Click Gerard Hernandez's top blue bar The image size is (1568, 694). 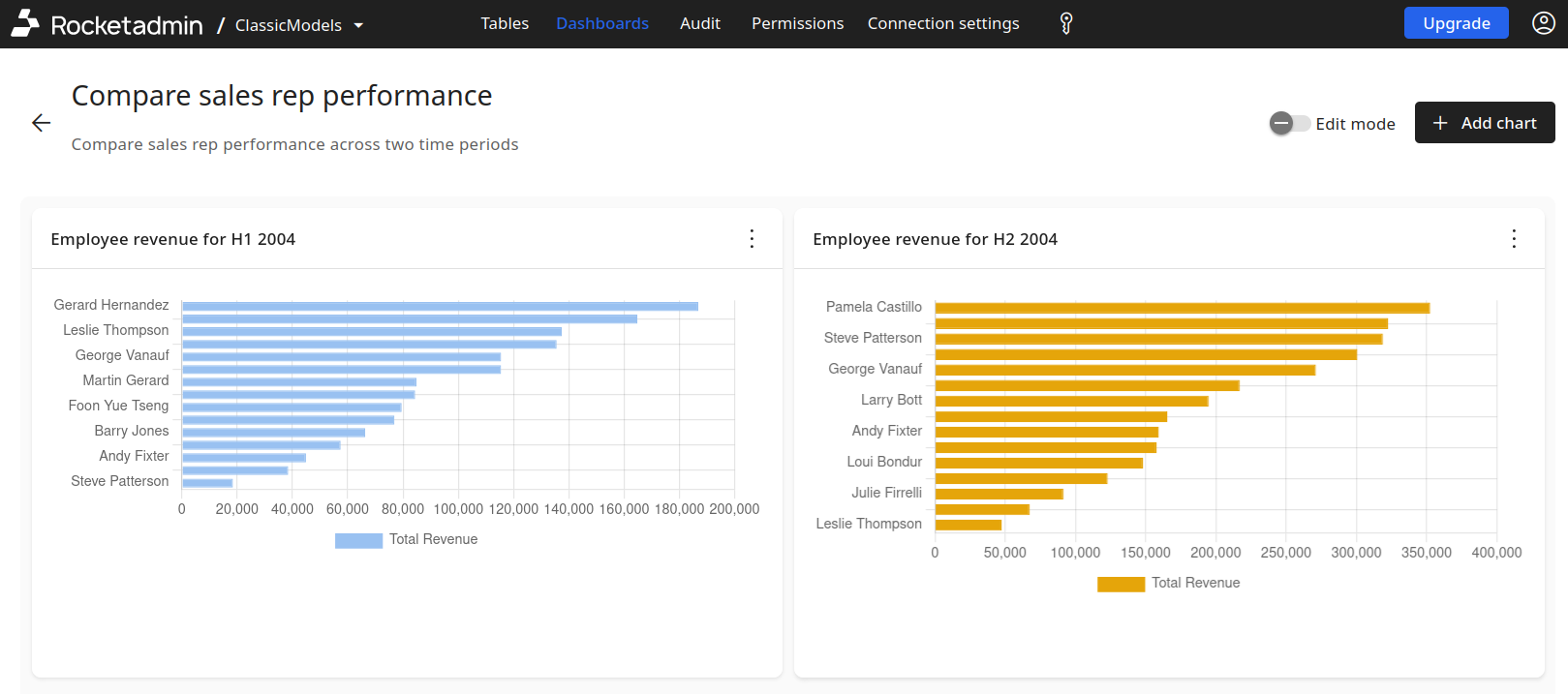[x=440, y=306]
